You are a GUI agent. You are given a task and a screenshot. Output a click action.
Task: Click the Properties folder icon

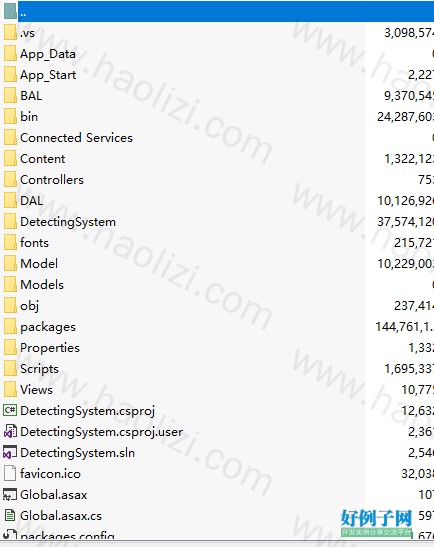pos(10,346)
